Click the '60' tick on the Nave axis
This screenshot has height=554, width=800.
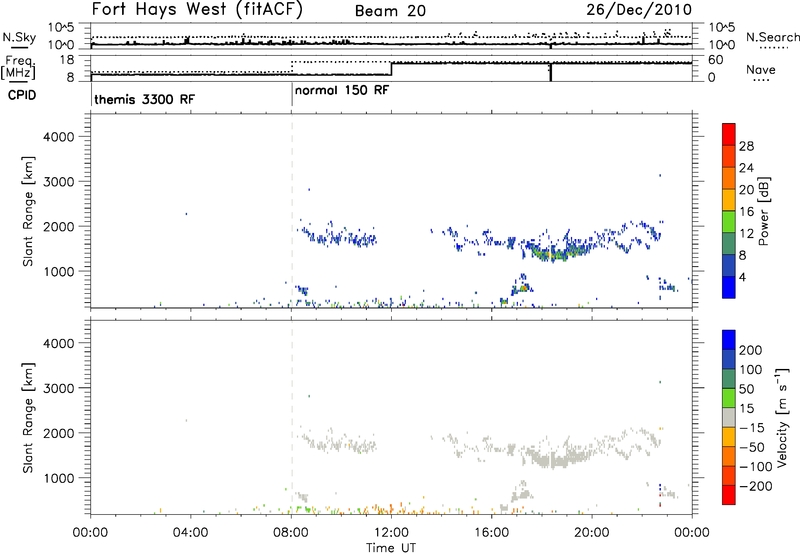point(716,60)
